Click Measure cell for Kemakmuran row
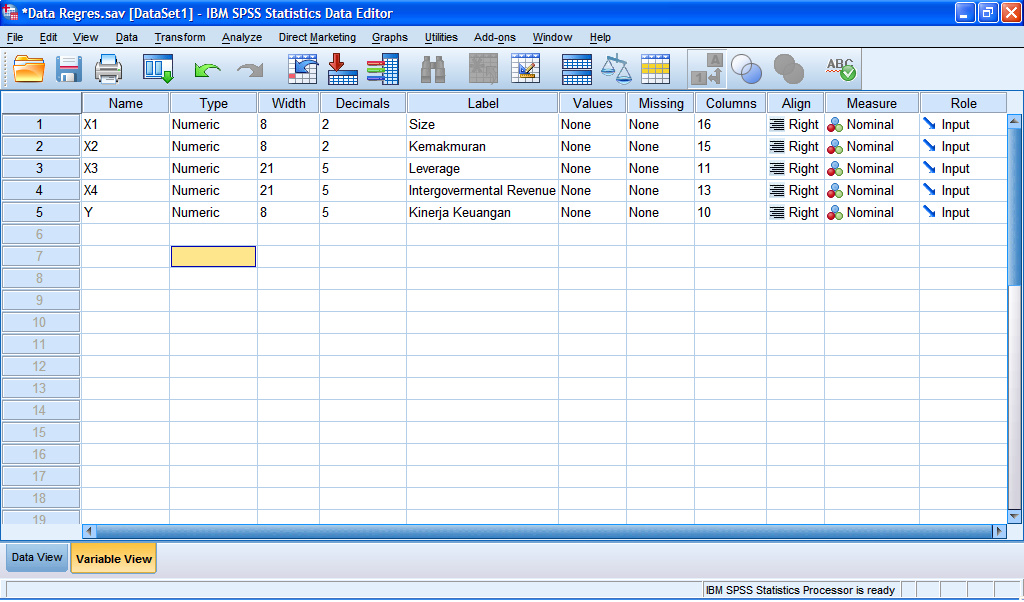Image resolution: width=1024 pixels, height=602 pixels. click(x=871, y=146)
